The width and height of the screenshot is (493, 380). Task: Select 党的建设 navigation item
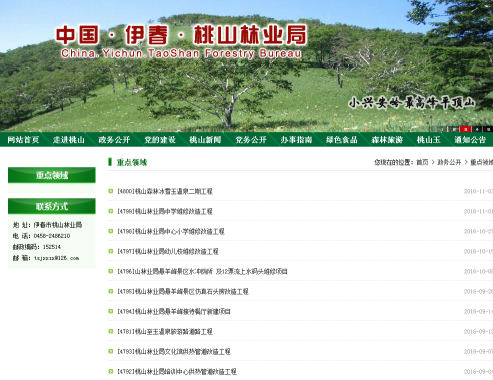160,140
